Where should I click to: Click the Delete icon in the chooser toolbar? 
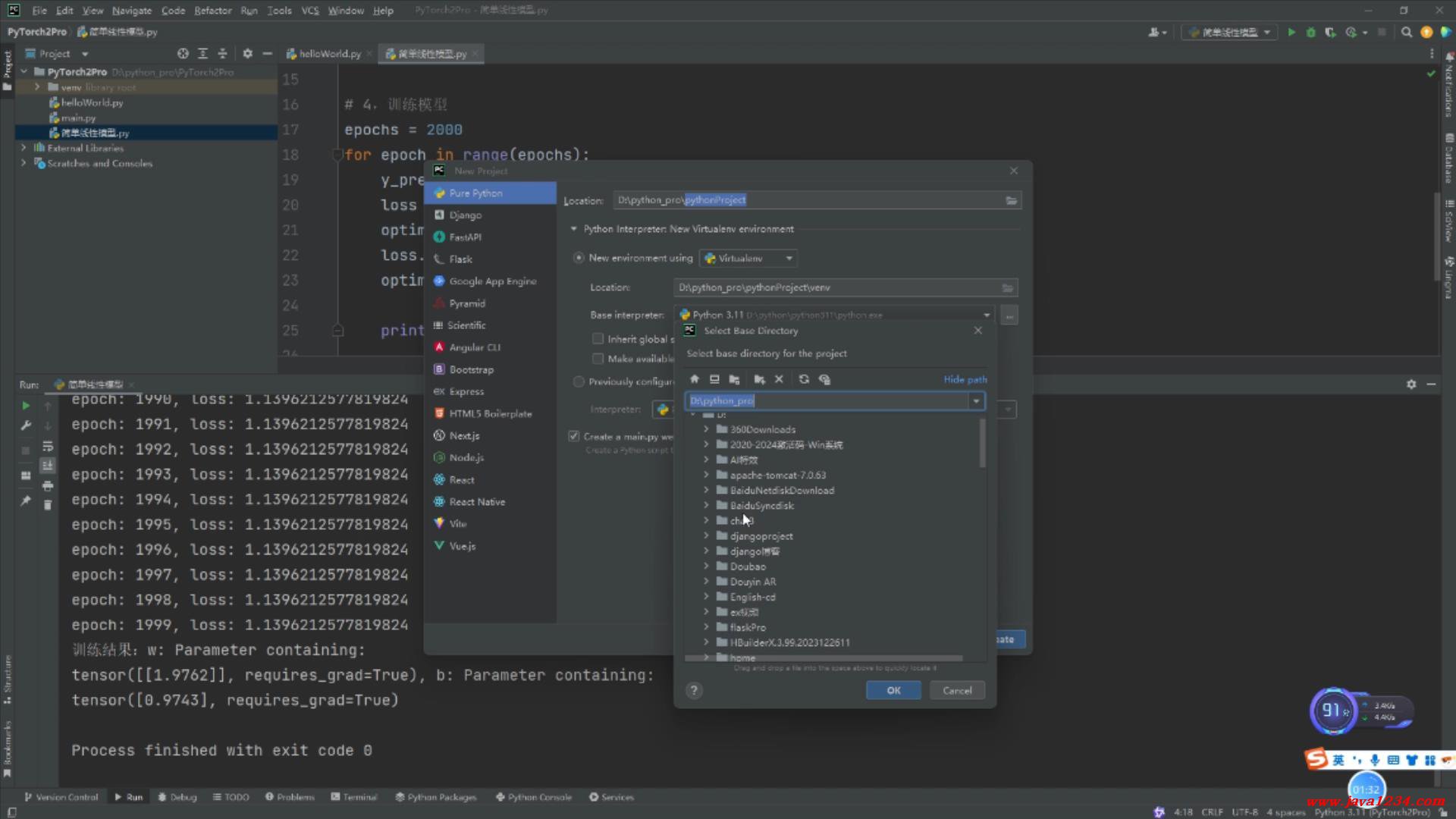[779, 379]
